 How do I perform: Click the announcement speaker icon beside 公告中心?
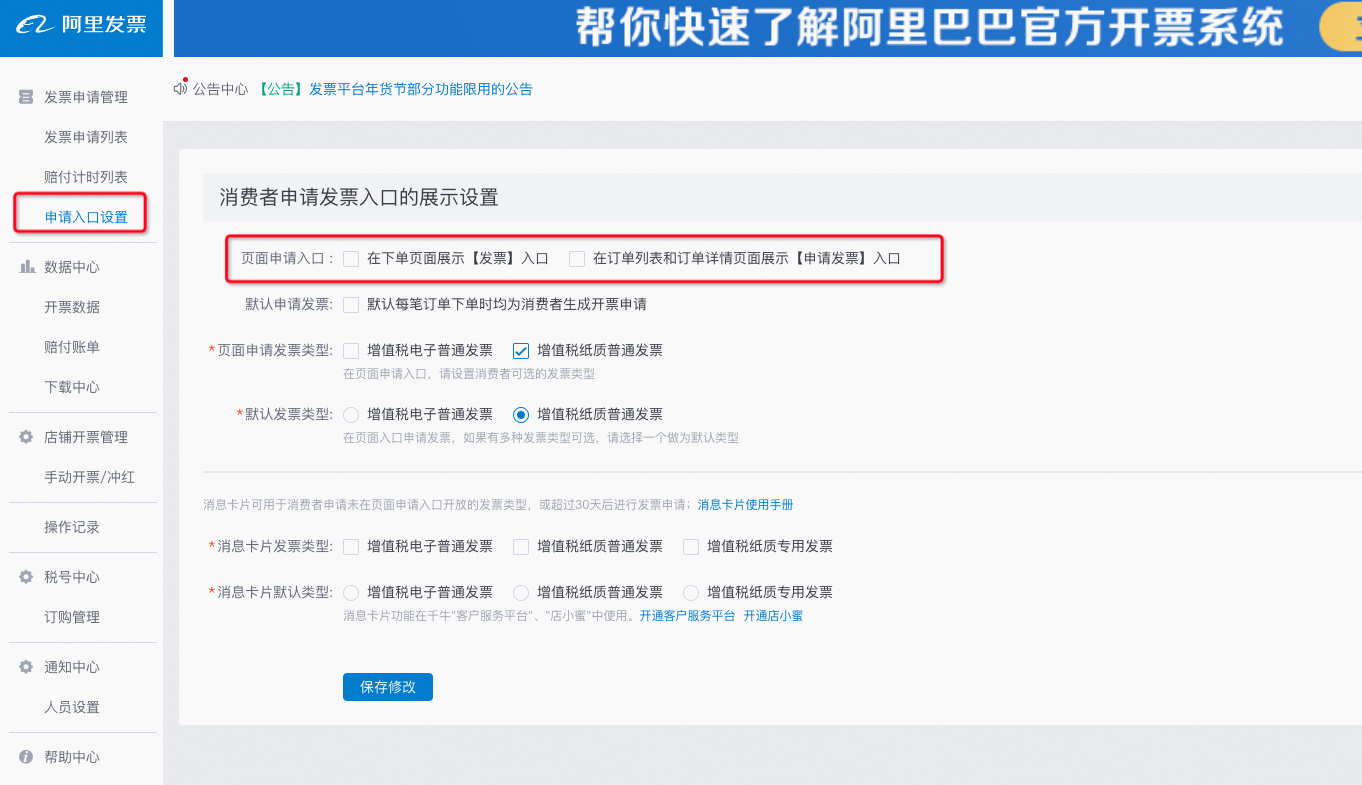182,89
